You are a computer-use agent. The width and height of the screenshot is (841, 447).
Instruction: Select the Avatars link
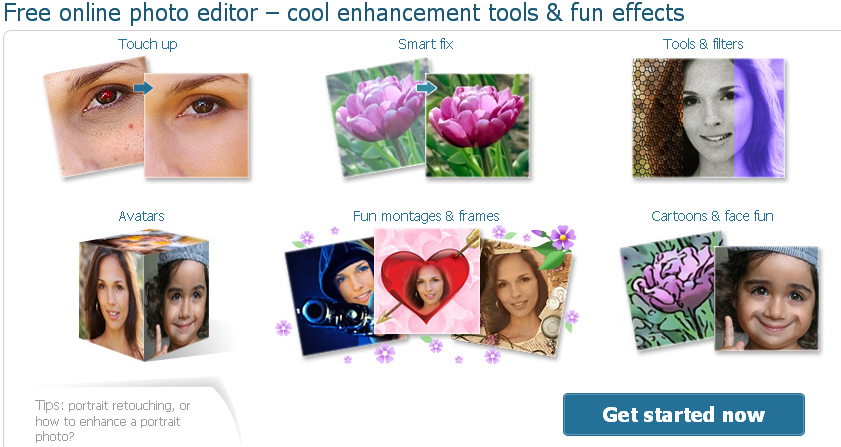click(x=142, y=216)
